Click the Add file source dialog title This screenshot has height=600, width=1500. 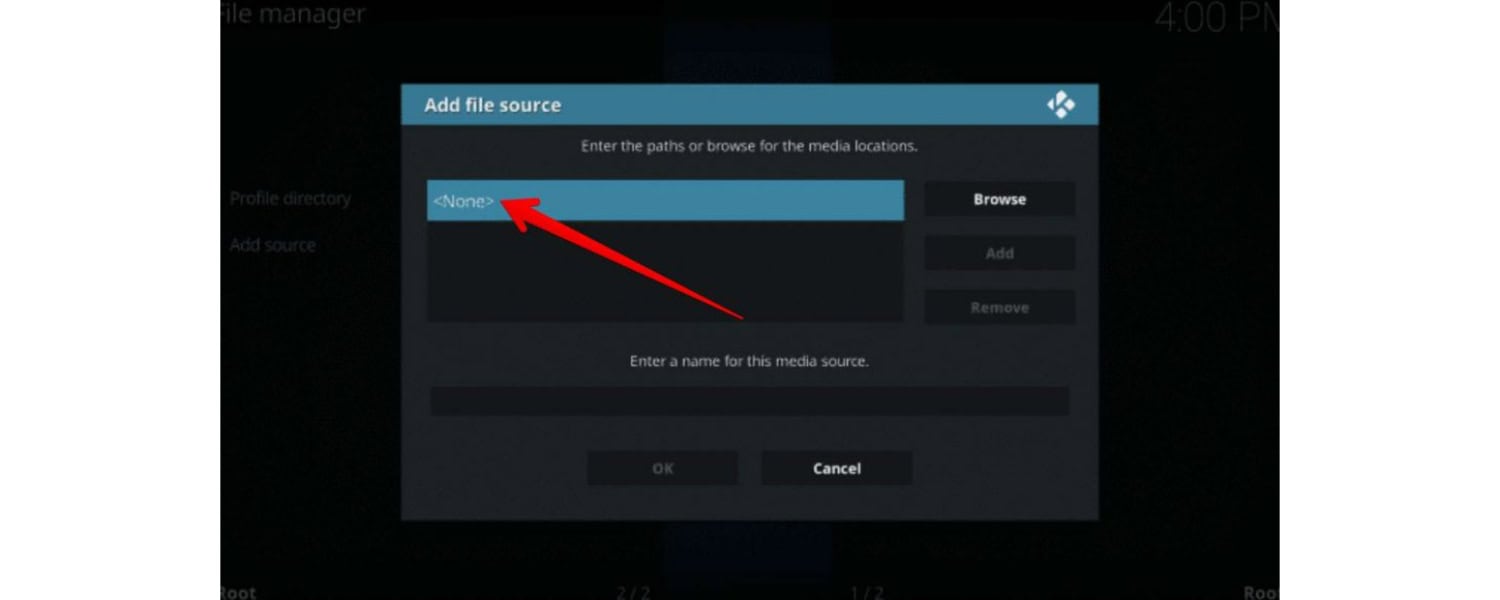(x=492, y=105)
